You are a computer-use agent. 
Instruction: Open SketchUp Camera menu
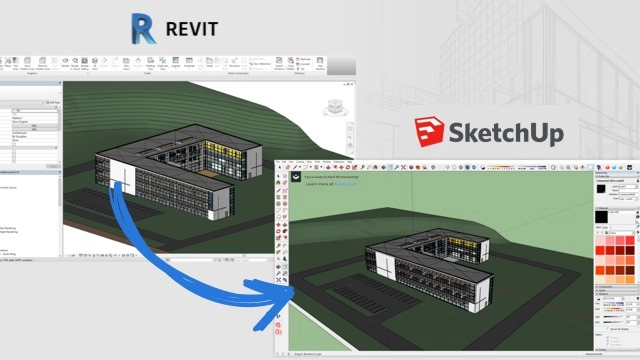click(300, 162)
